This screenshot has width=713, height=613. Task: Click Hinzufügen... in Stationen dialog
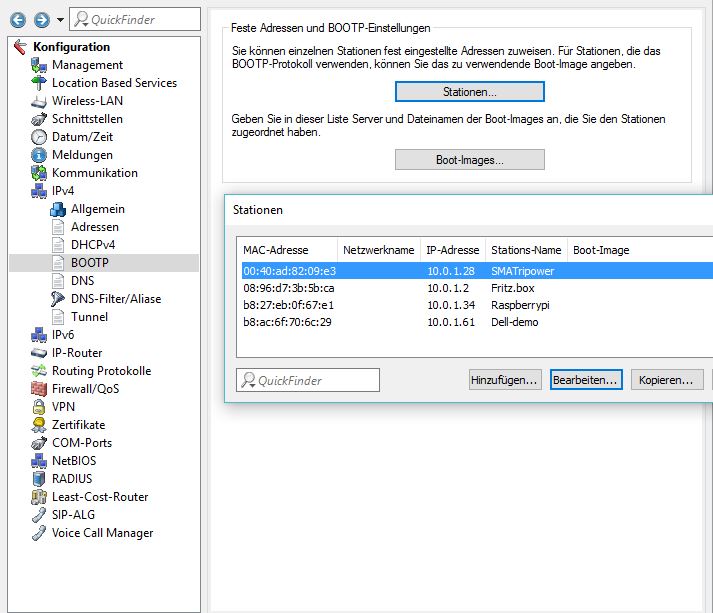[505, 380]
